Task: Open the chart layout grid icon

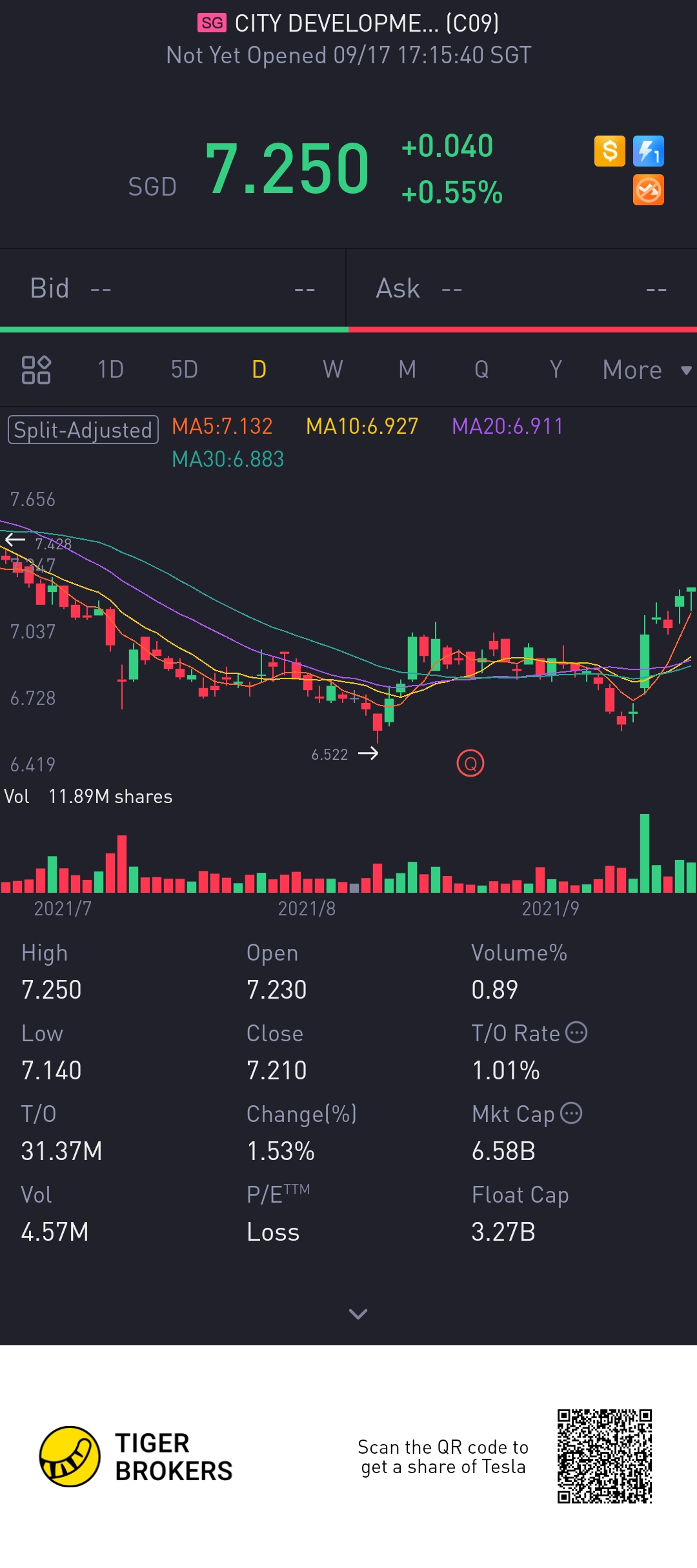Action: click(x=36, y=370)
